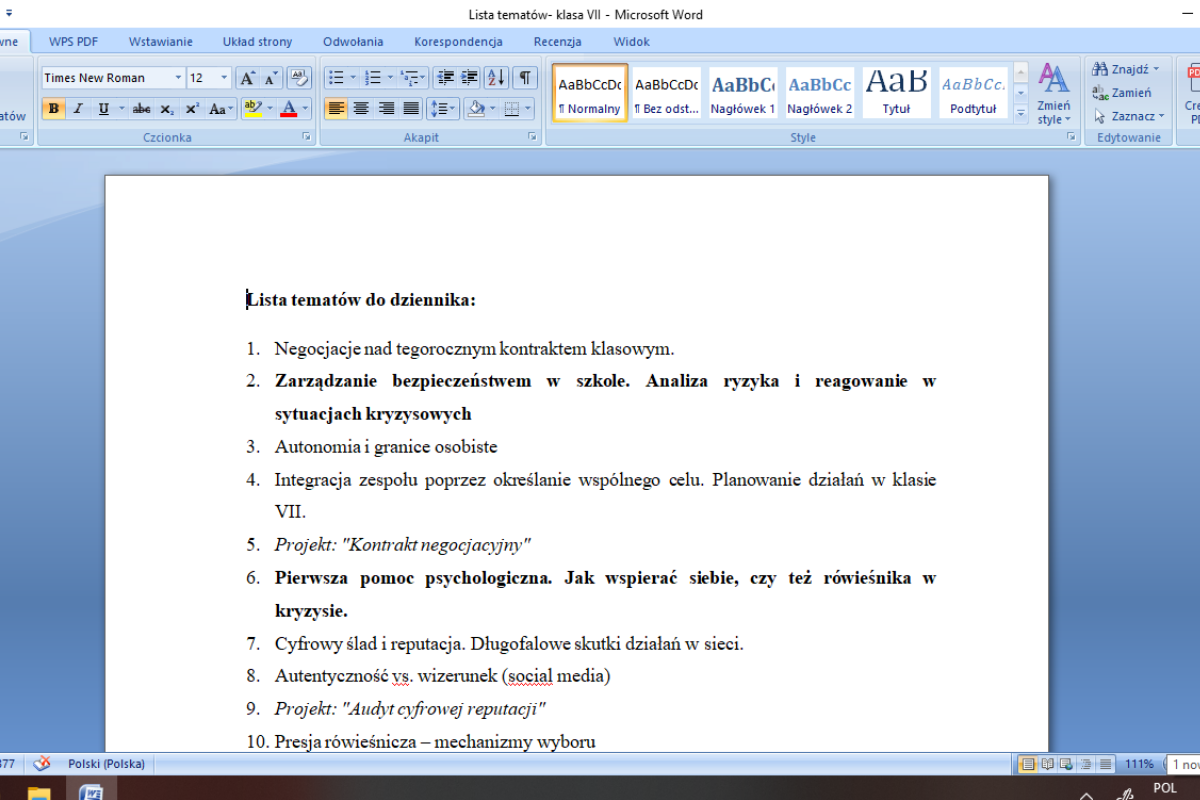Apply yellow text highlight color
The height and width of the screenshot is (800, 1200).
coord(251,108)
